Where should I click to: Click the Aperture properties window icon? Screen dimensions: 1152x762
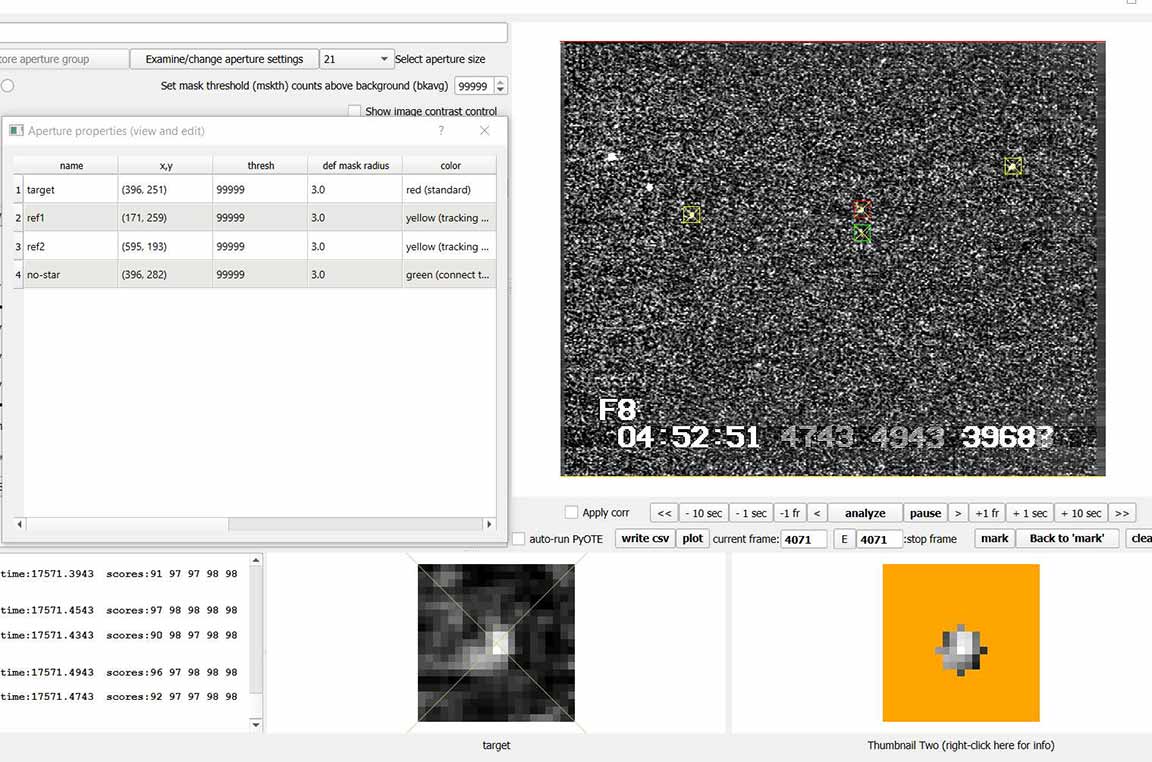16,130
